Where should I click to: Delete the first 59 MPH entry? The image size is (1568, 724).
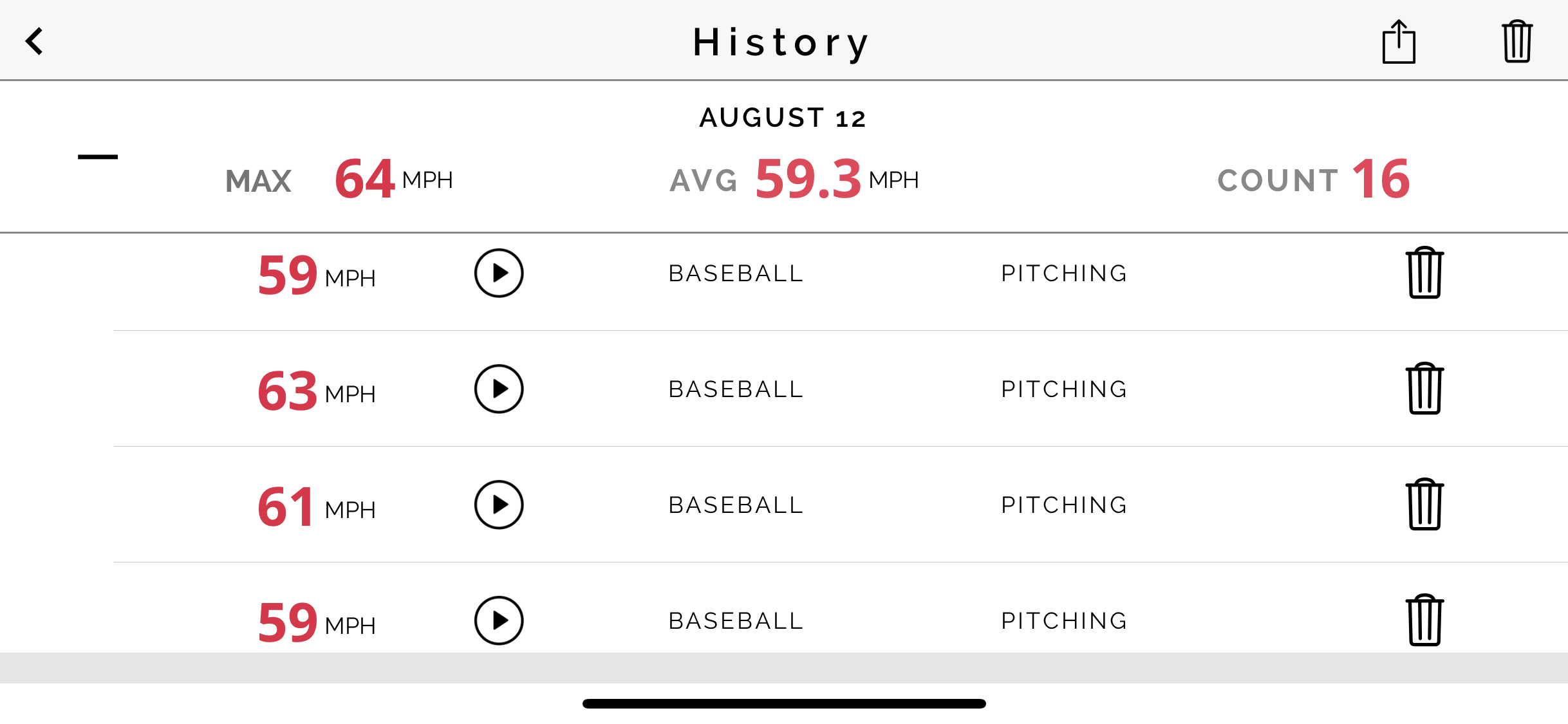point(1424,272)
